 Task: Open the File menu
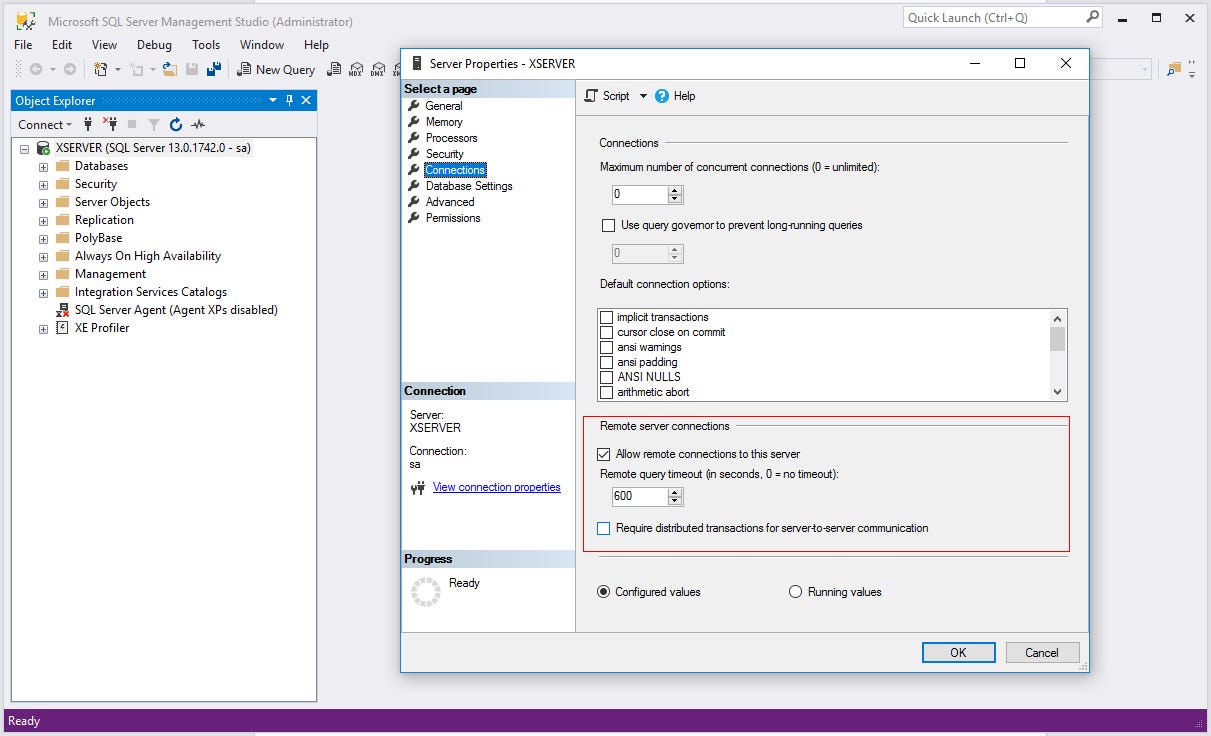[23, 45]
